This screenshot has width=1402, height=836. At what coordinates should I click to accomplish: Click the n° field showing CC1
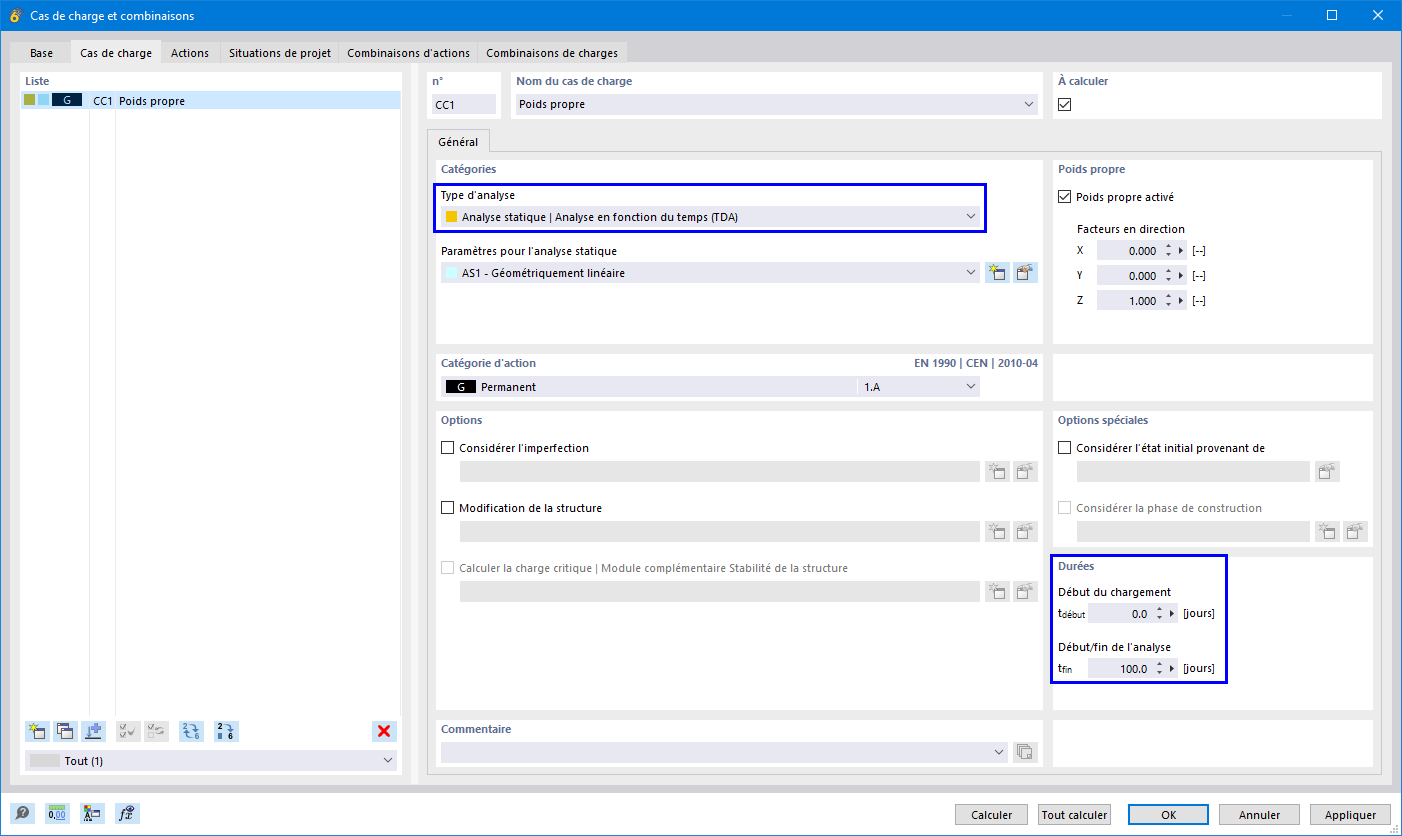(x=464, y=104)
